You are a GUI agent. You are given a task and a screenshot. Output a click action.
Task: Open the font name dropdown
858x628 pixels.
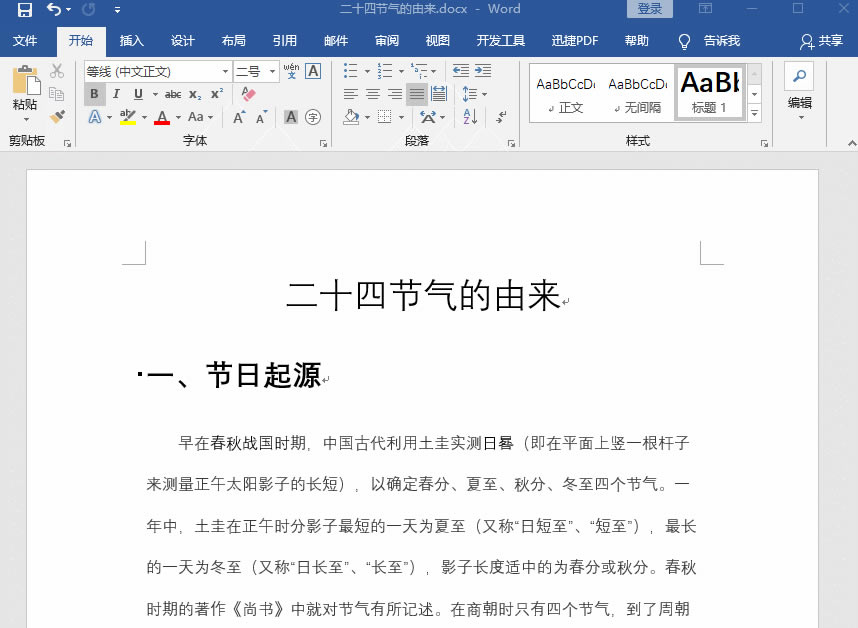pos(225,72)
